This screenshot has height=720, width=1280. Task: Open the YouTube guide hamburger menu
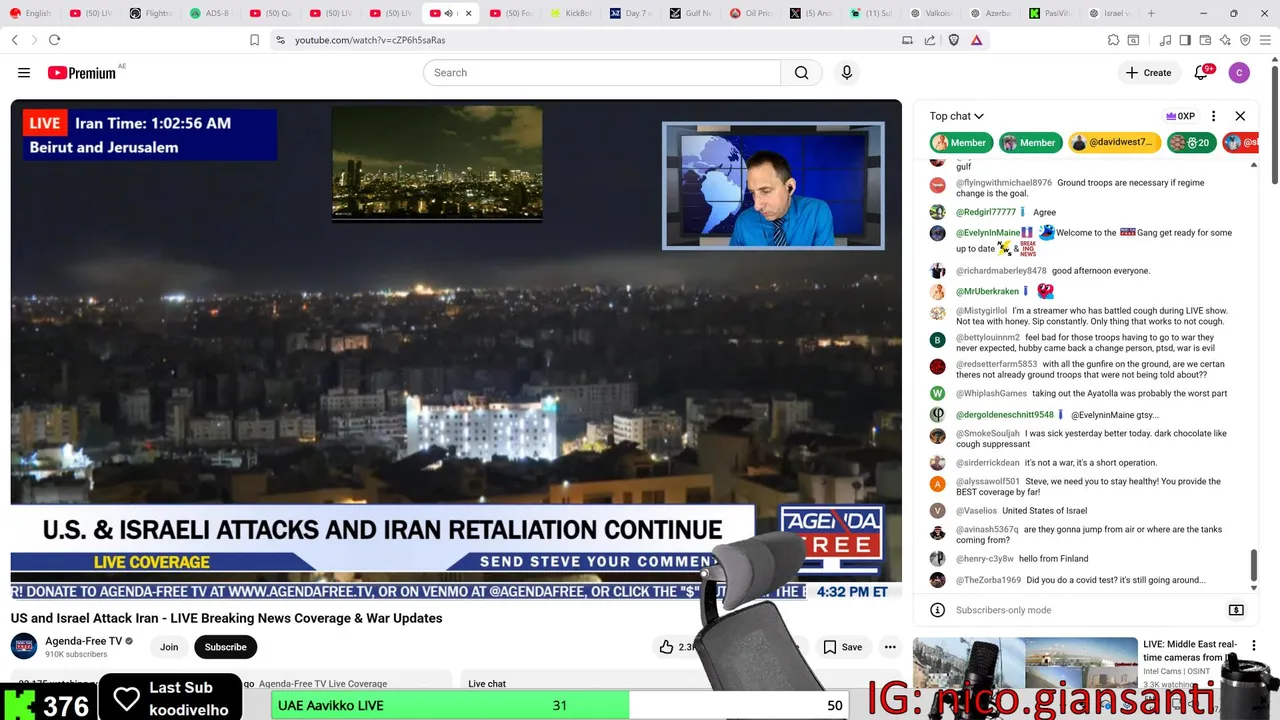pyautogui.click(x=24, y=73)
